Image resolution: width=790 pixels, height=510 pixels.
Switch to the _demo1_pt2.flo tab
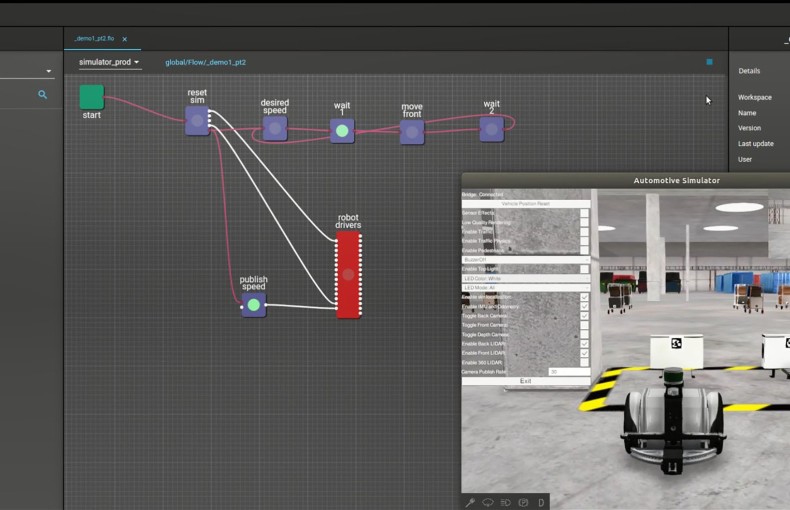[95, 39]
